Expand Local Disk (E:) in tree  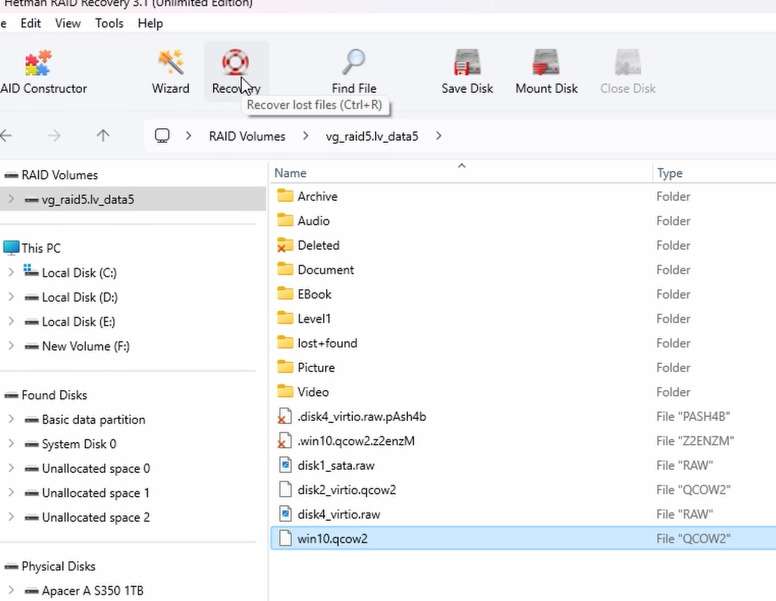[11, 321]
